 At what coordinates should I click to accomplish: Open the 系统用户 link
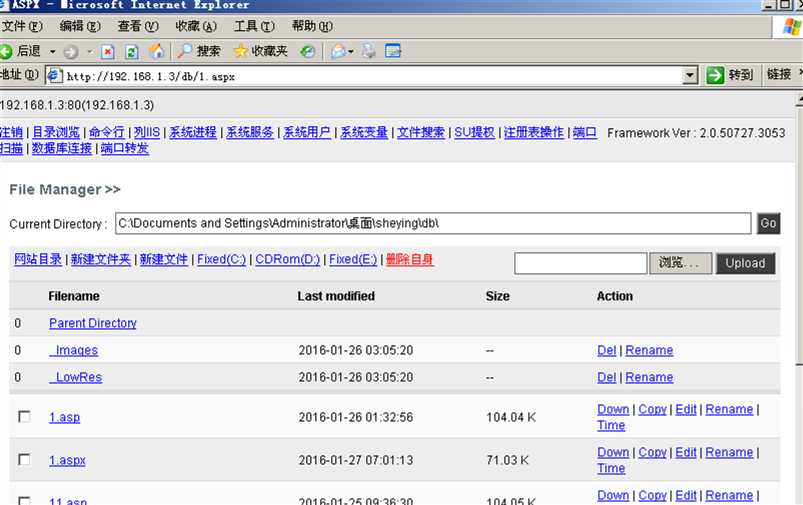[307, 133]
